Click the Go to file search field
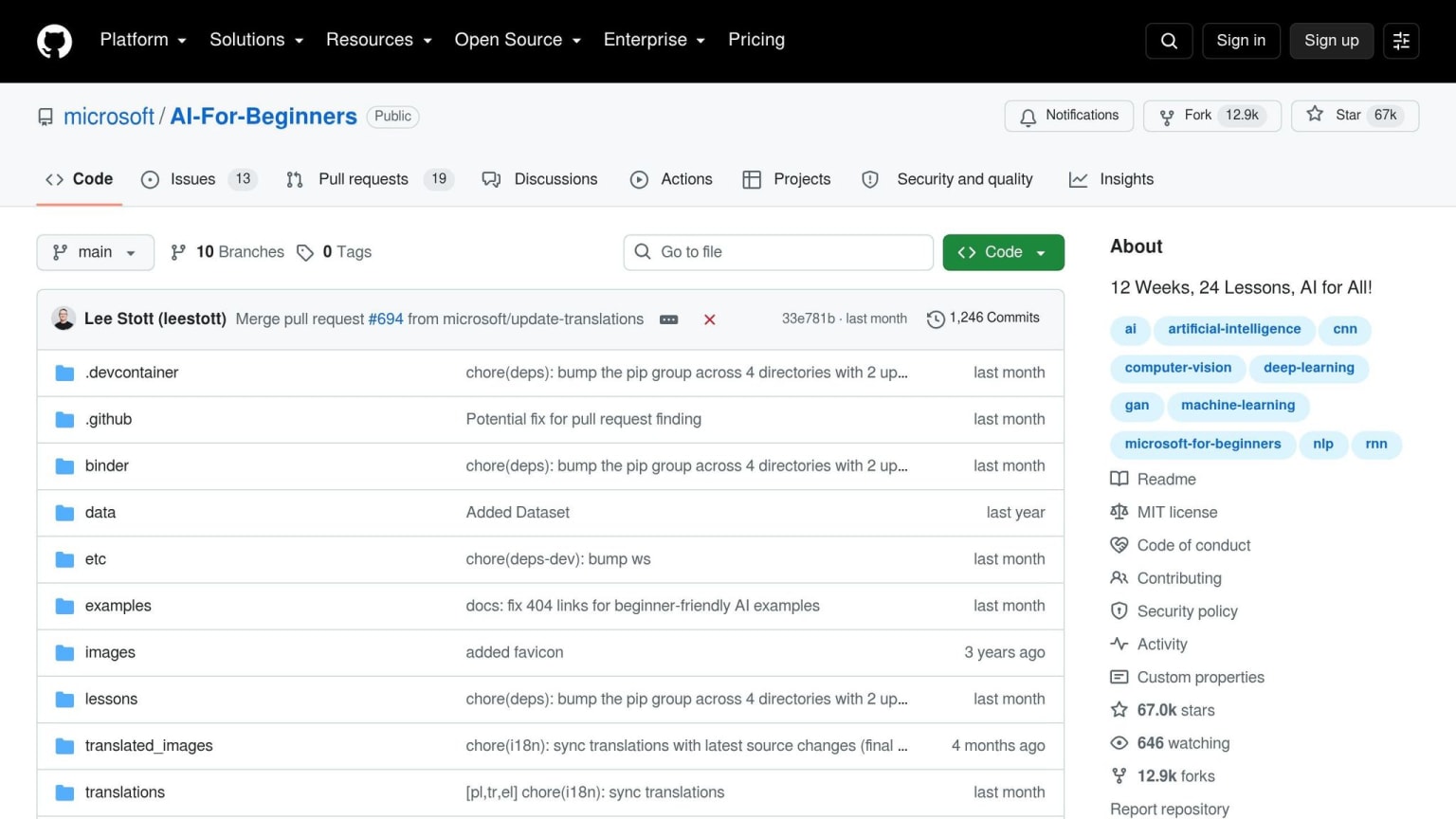1456x819 pixels. coord(778,252)
